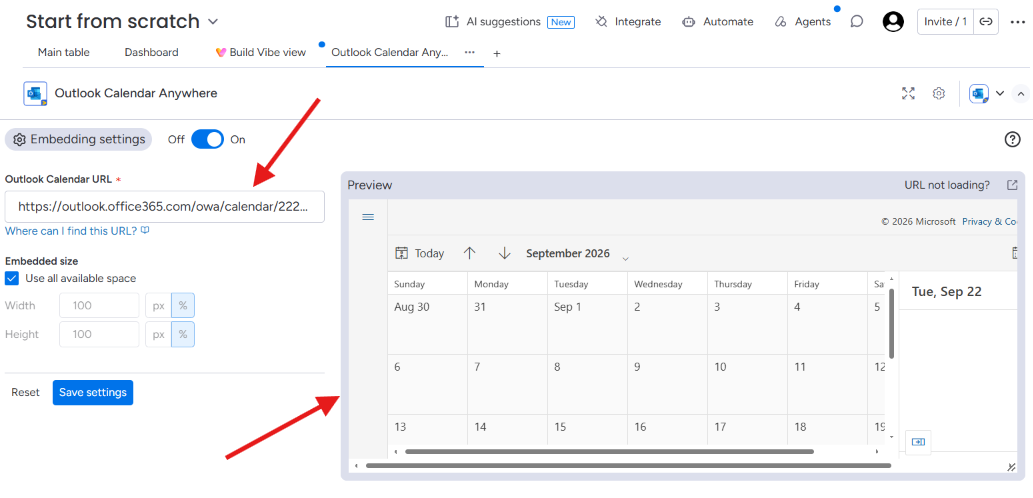
Task: Open the Agents panel
Action: pyautogui.click(x=802, y=22)
